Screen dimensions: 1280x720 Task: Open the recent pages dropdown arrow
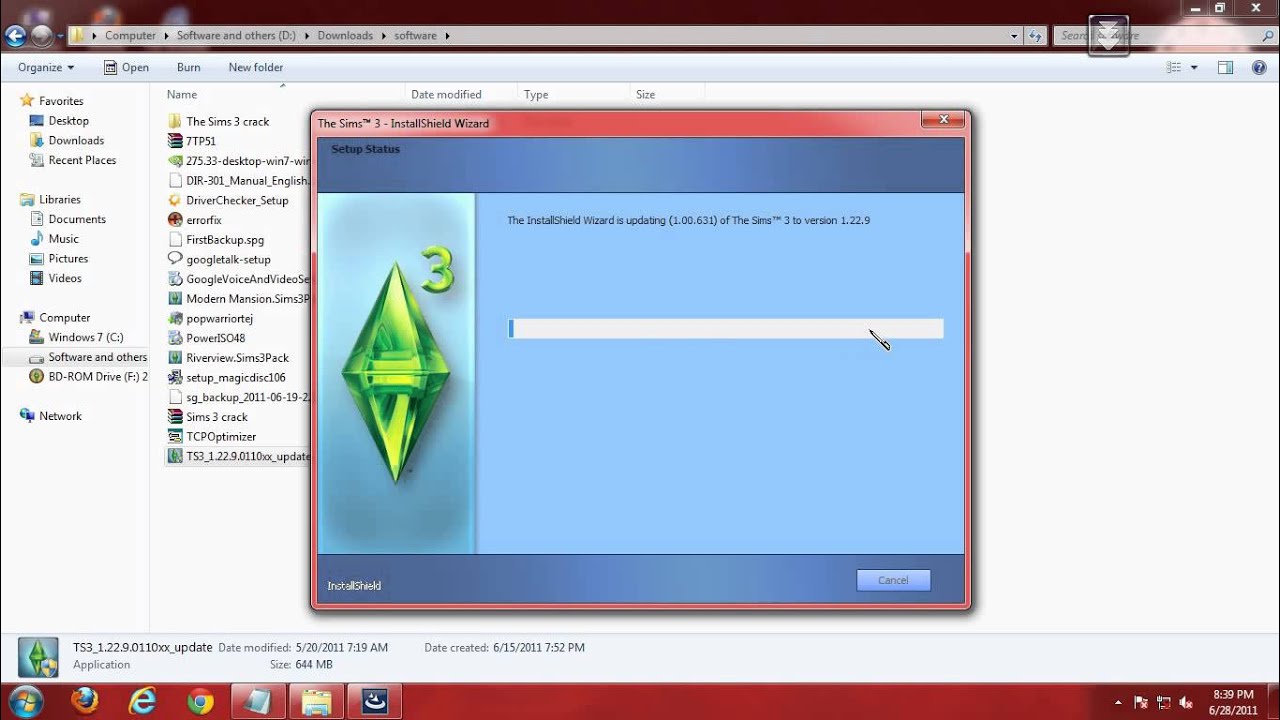pos(60,36)
